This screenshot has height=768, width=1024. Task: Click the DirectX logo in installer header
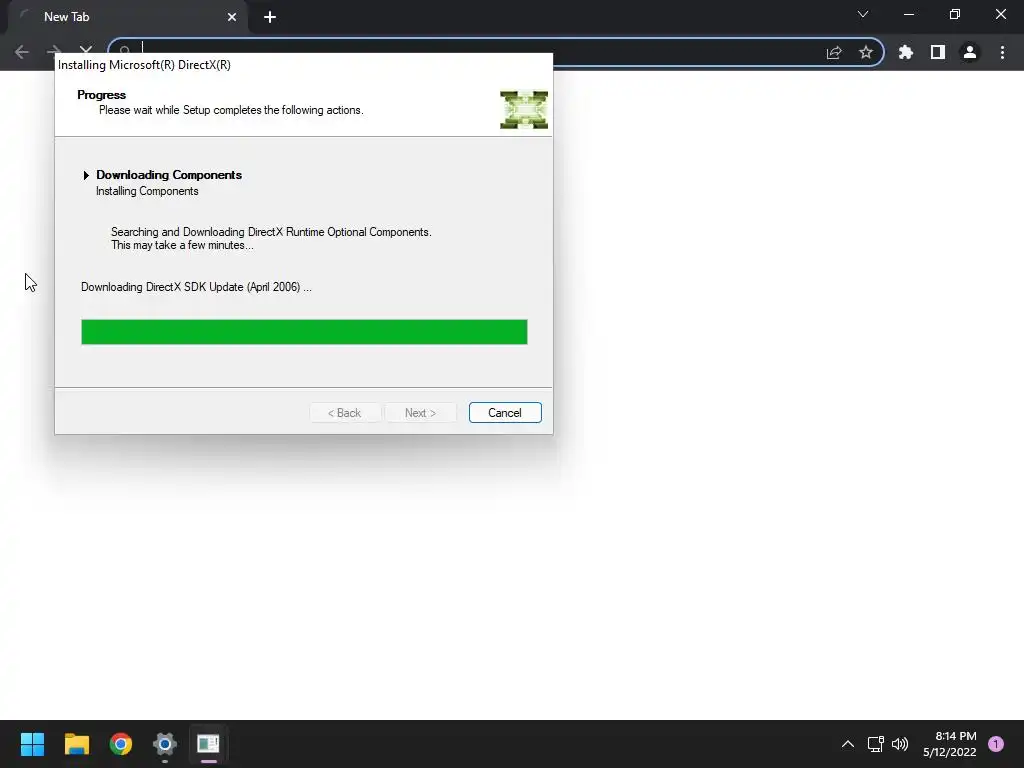tap(524, 110)
